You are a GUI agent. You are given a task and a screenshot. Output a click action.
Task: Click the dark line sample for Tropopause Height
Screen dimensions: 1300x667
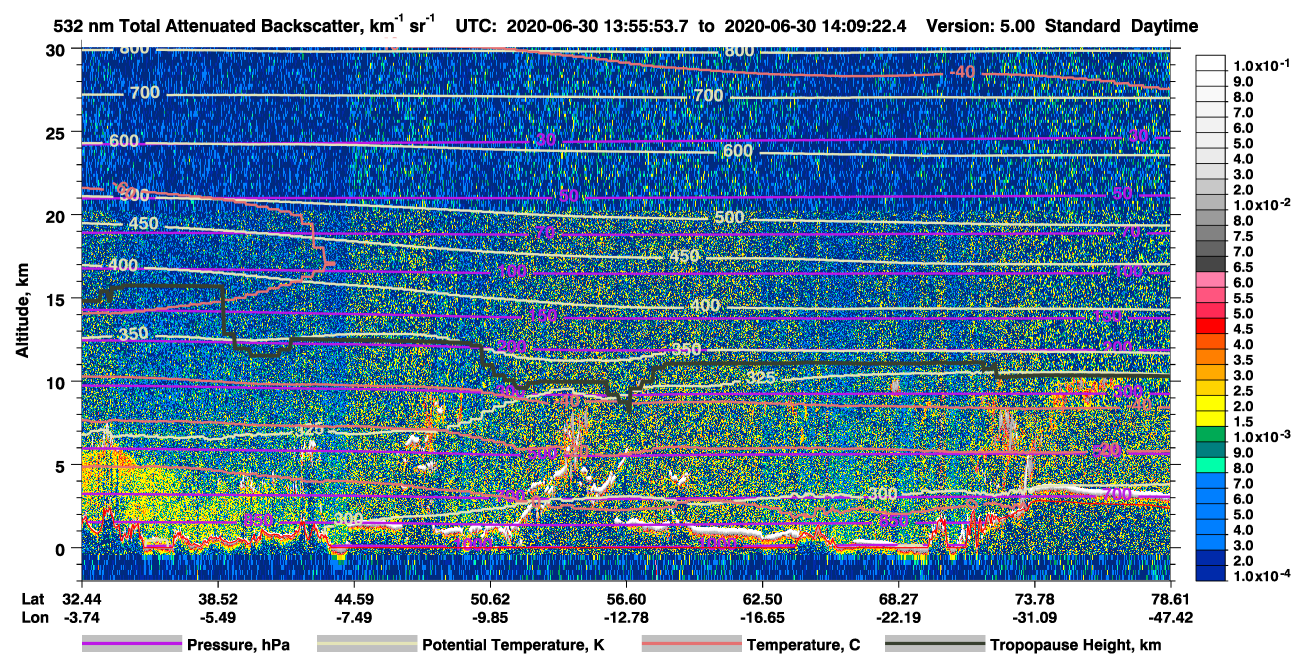pyautogui.click(x=934, y=645)
